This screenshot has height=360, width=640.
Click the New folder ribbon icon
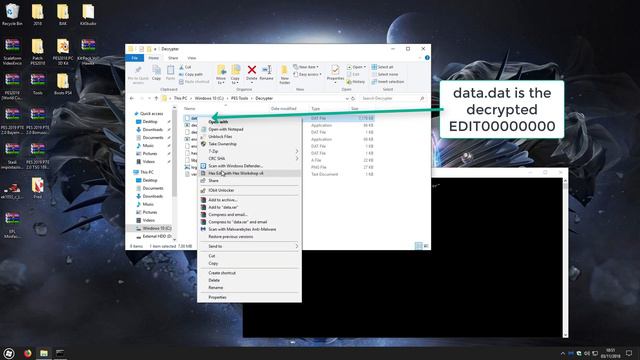point(284,74)
